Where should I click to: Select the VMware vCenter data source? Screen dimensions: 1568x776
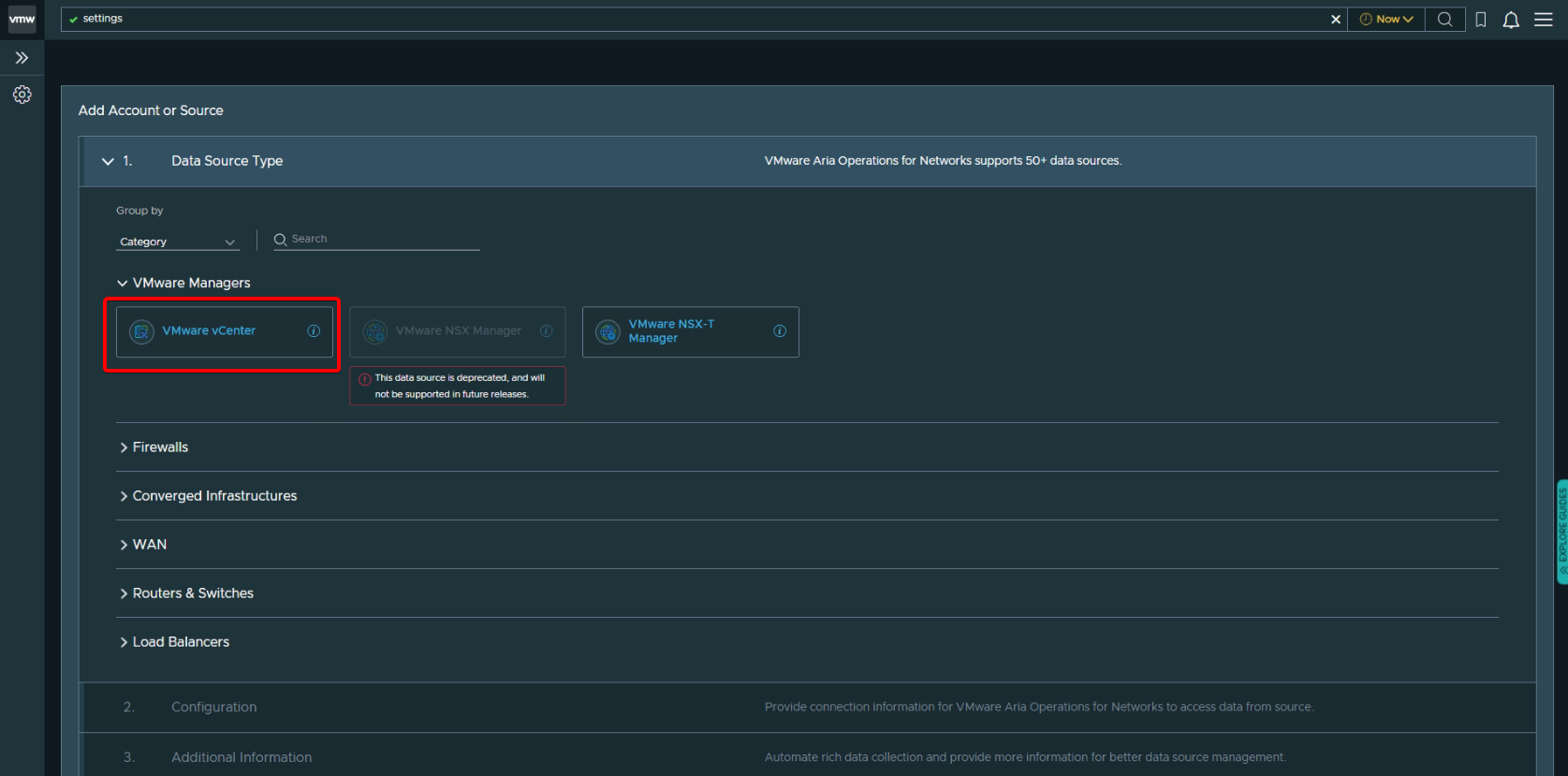tap(209, 331)
